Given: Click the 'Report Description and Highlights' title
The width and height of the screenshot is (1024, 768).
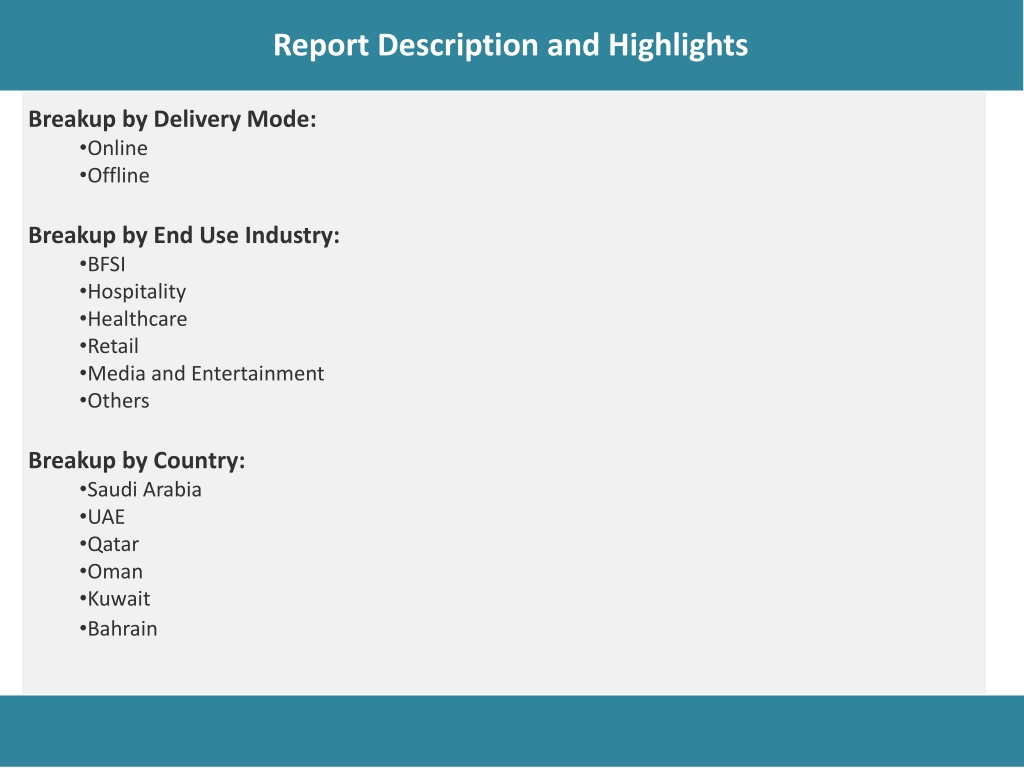Looking at the screenshot, I should [510, 46].
